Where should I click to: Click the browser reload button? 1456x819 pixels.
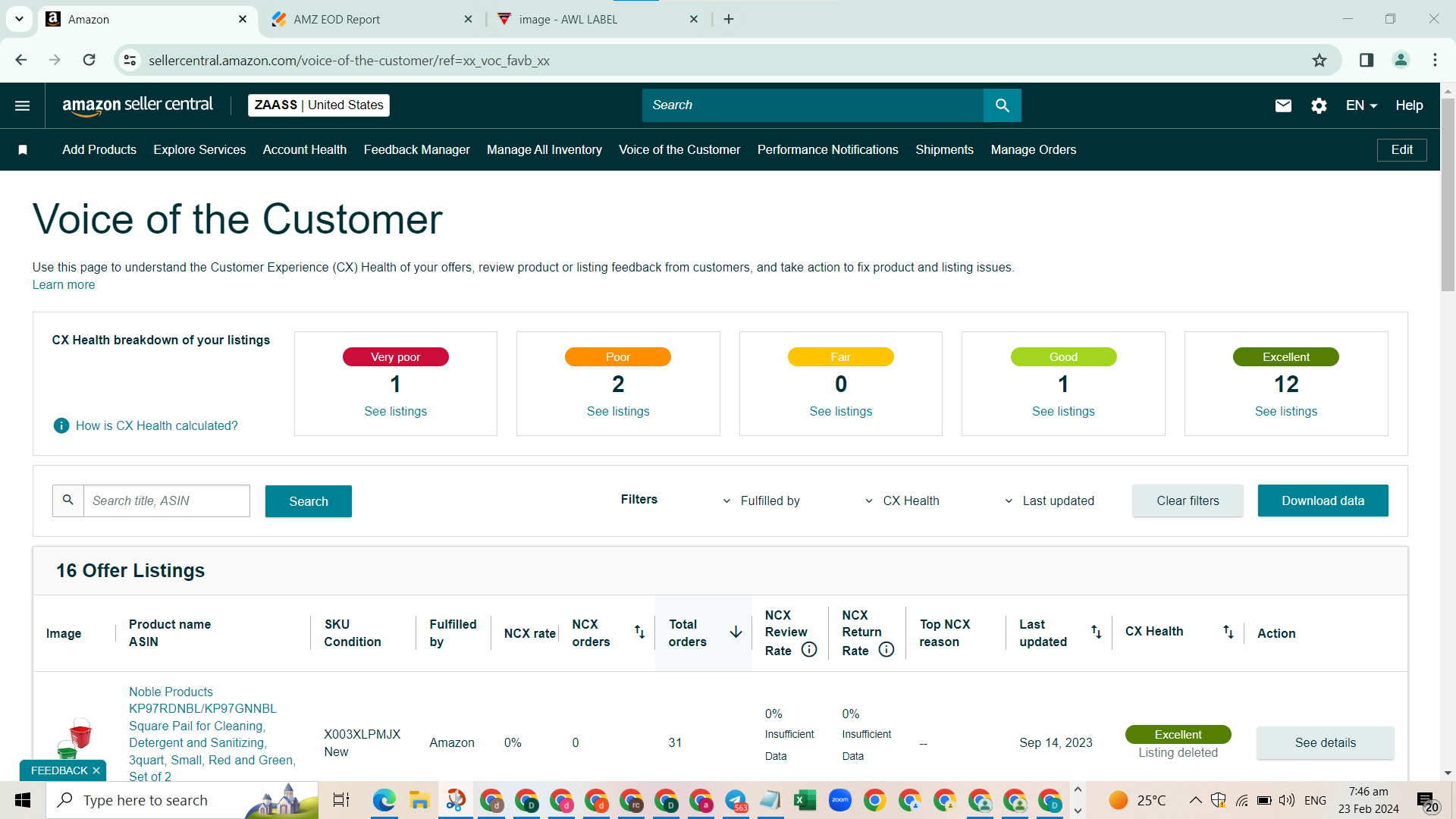89,60
